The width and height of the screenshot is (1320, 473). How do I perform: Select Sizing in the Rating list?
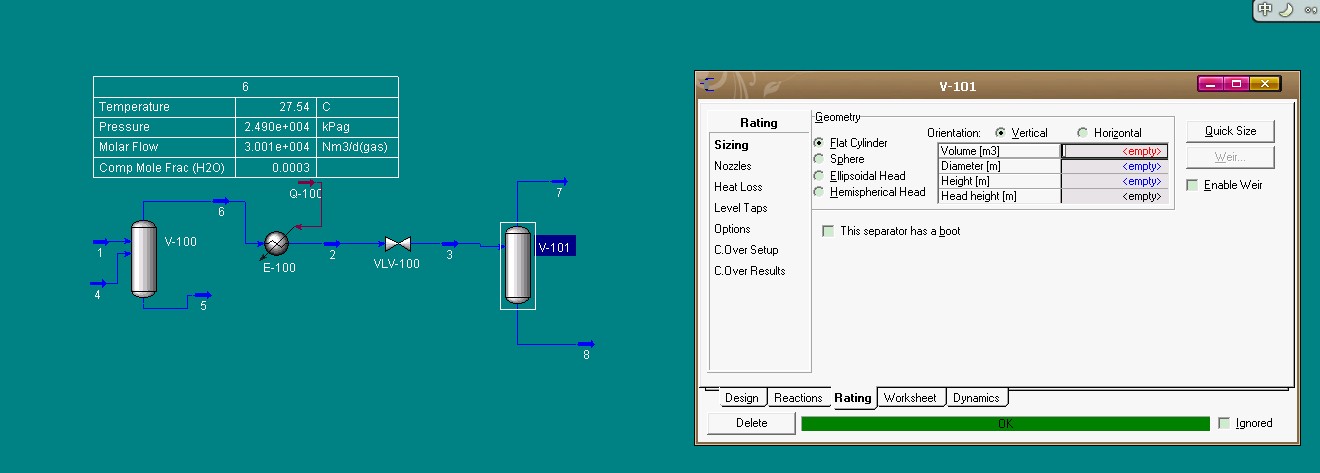point(731,145)
